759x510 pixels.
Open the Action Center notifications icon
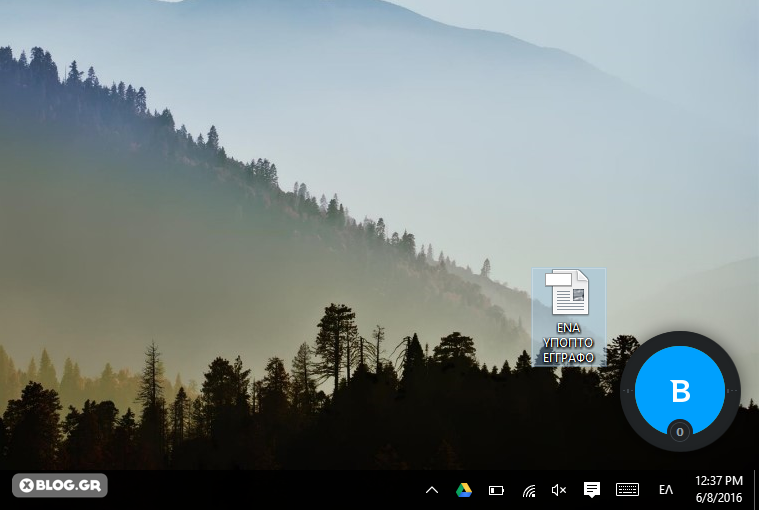point(592,490)
